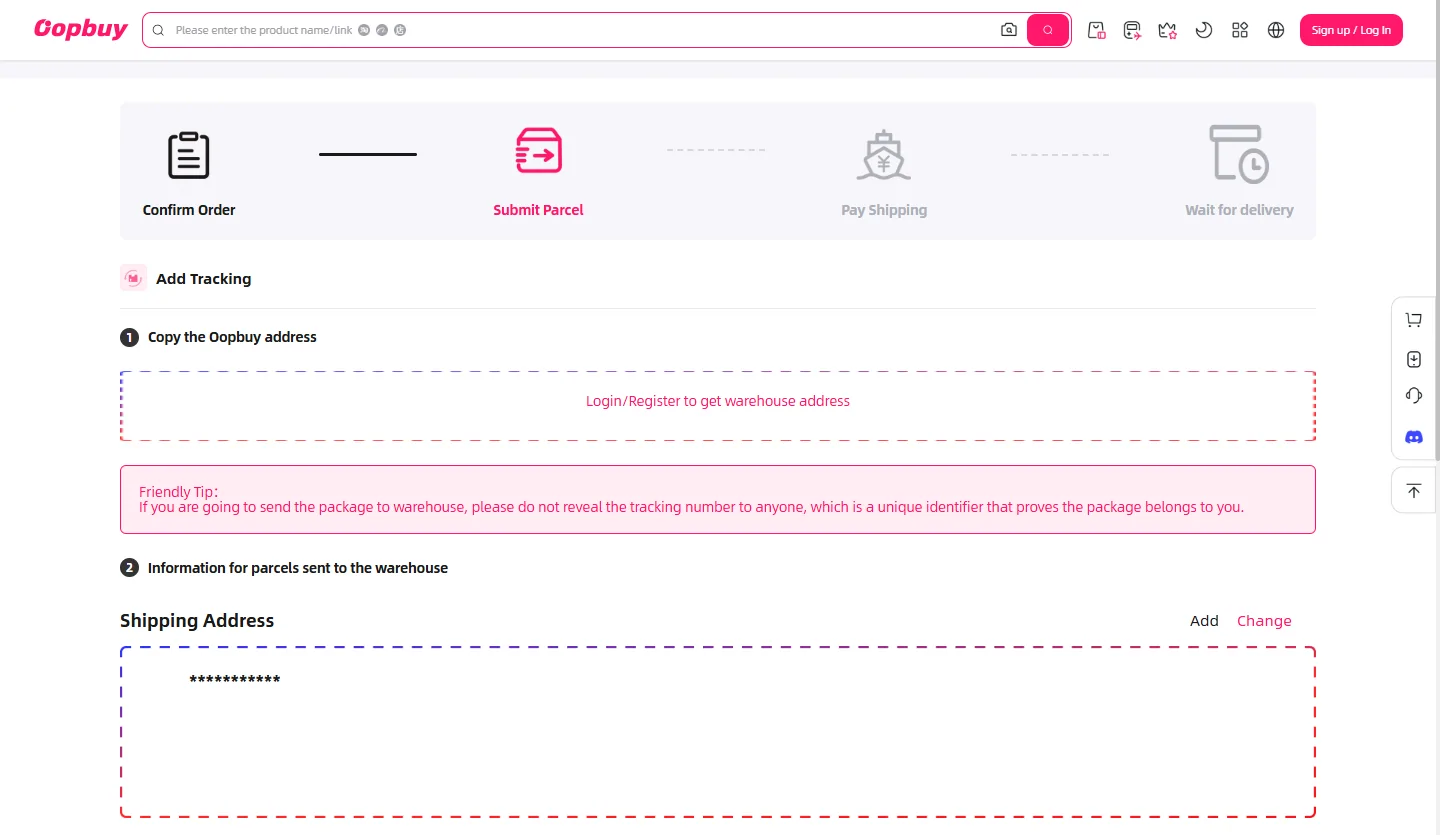
Task: Click the Shipping Address heading
Action: [197, 621]
